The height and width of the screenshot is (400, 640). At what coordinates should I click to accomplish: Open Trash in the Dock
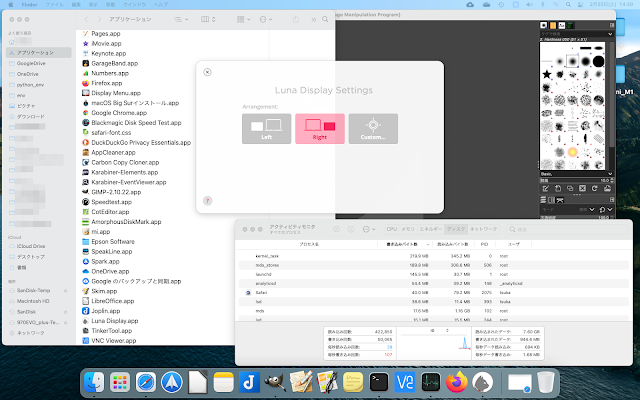545,382
